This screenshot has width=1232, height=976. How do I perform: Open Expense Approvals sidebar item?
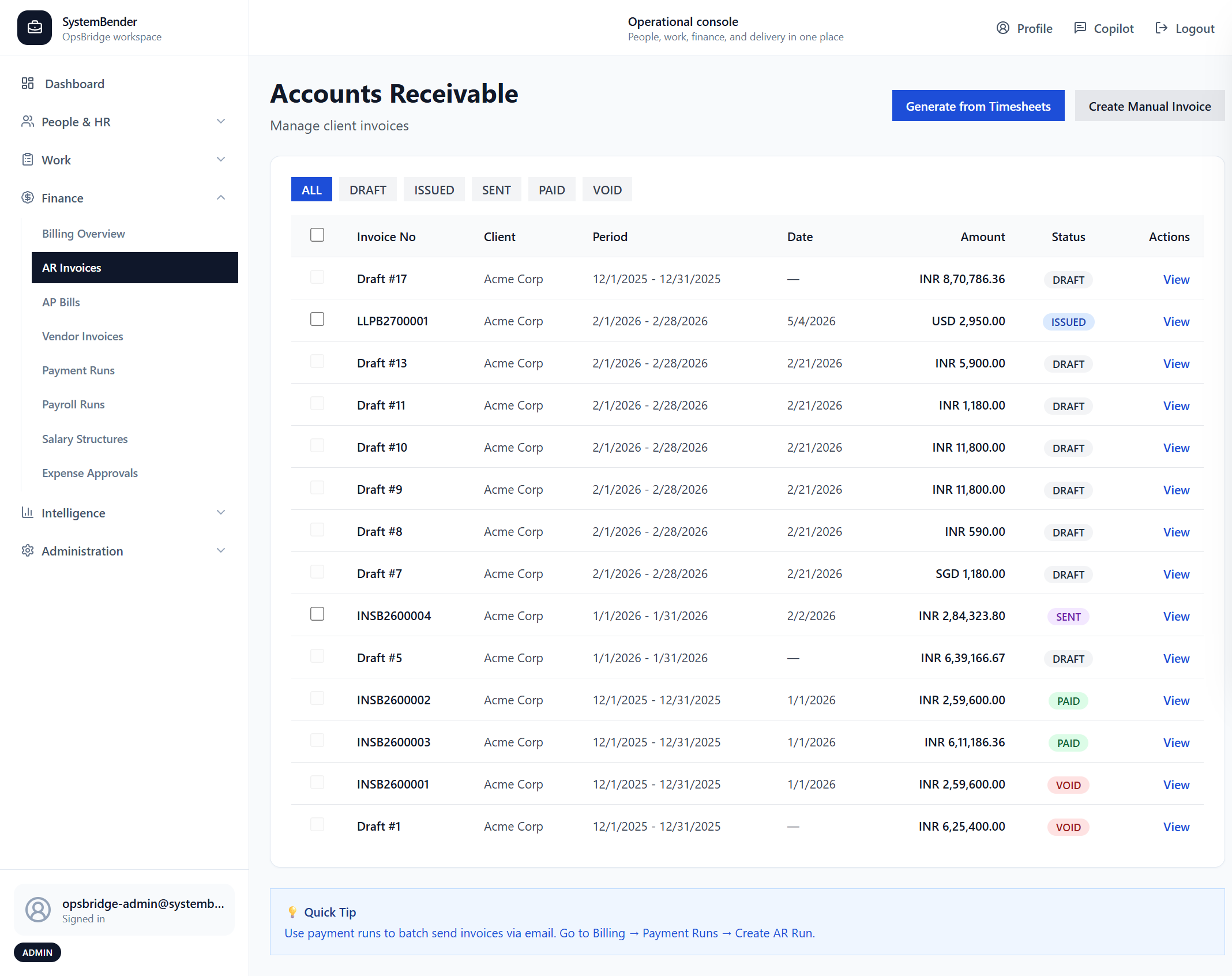(135, 473)
